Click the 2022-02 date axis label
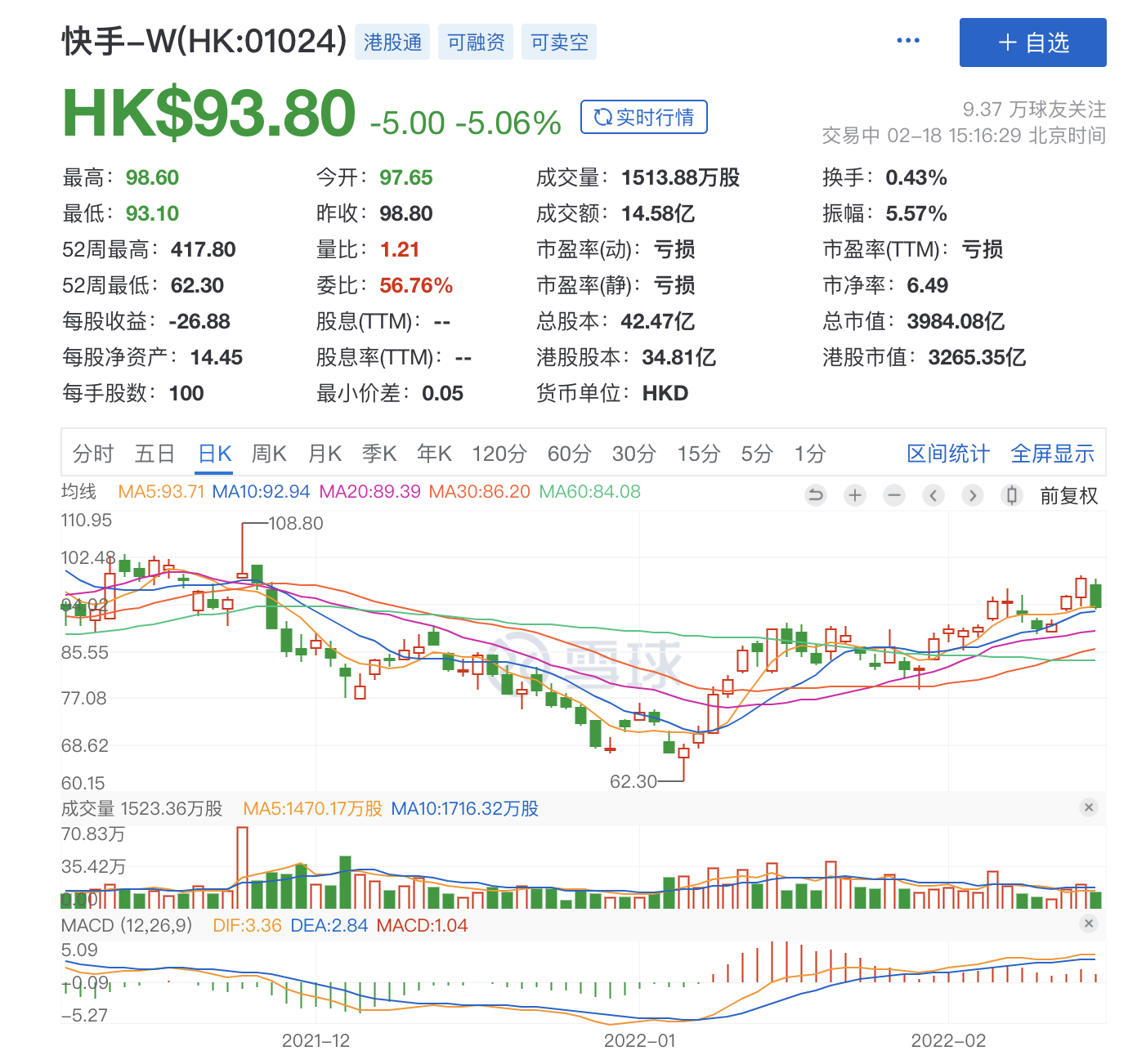Image resolution: width=1146 pixels, height=1064 pixels. [948, 1040]
